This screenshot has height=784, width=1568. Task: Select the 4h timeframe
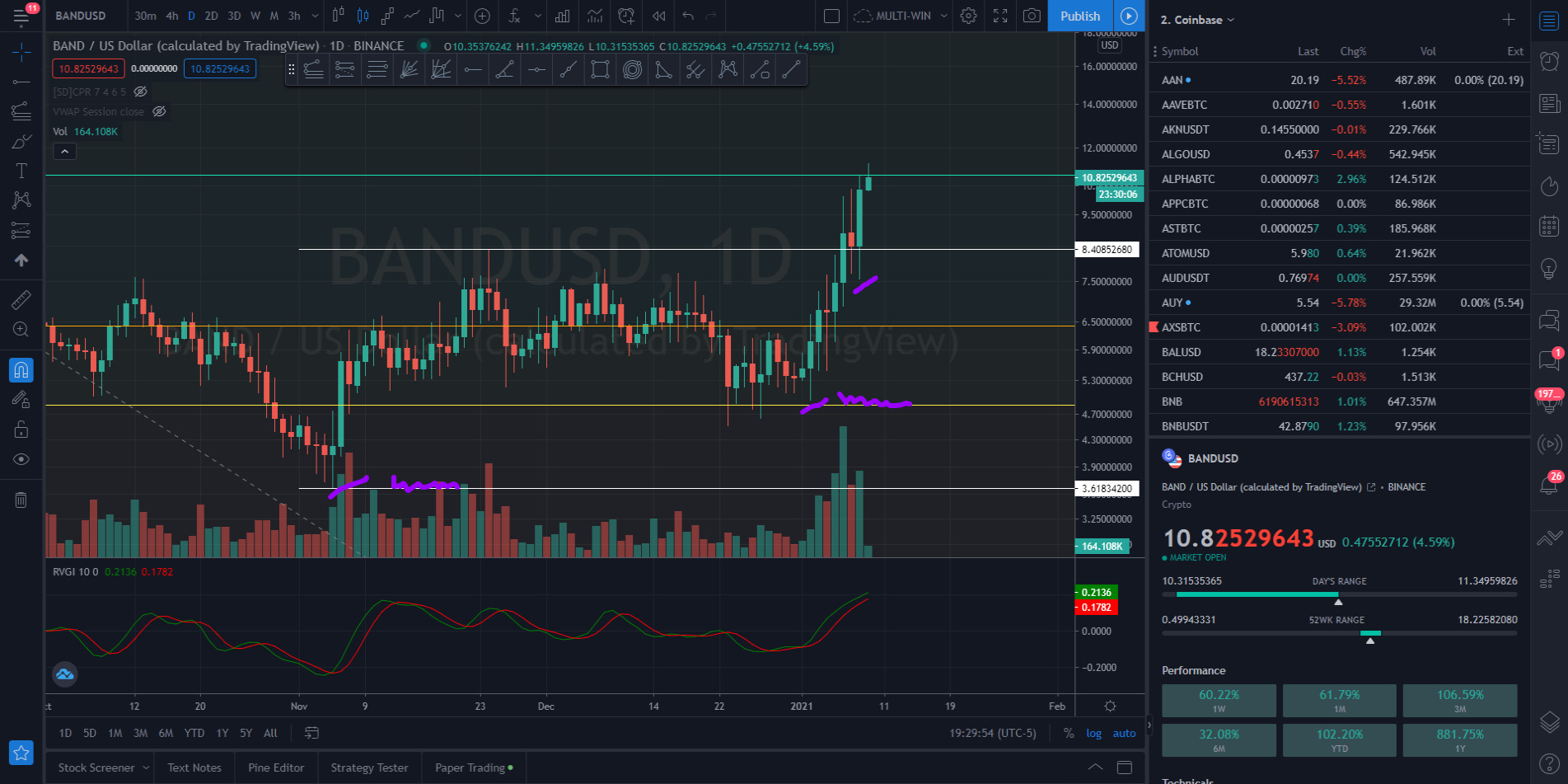click(x=172, y=16)
